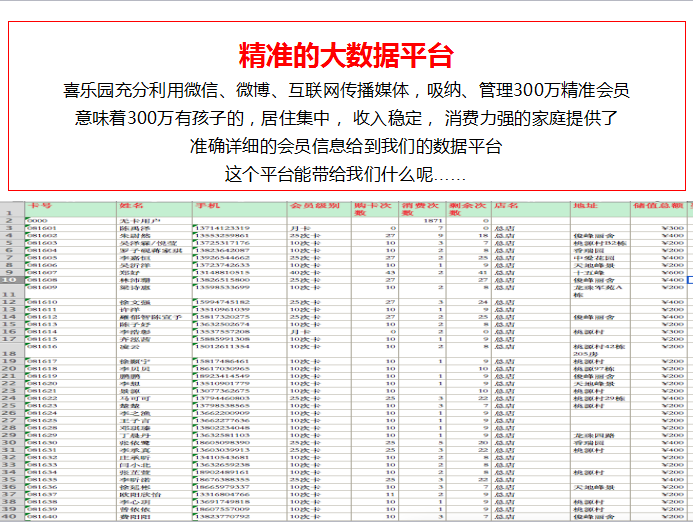This screenshot has width=693, height=522.
Task: Click the 40次卡 membership level cell
Action: [320, 272]
